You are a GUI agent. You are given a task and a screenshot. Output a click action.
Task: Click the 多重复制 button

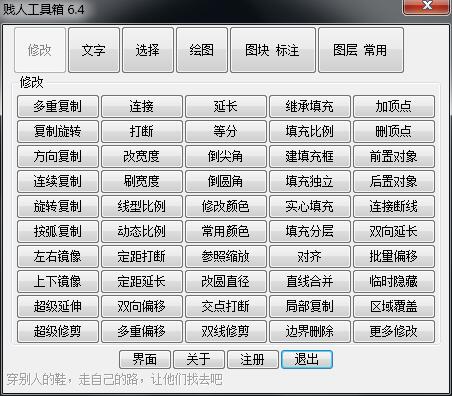click(58, 106)
